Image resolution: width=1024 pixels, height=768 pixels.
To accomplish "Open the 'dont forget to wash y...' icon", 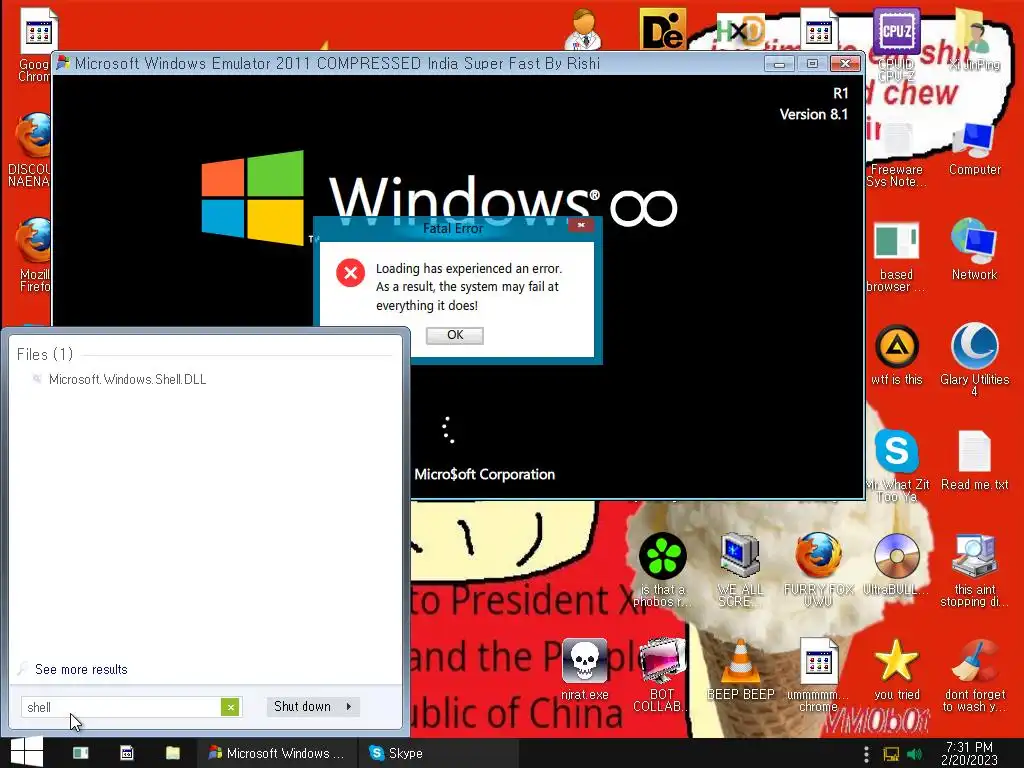I will coord(974,675).
